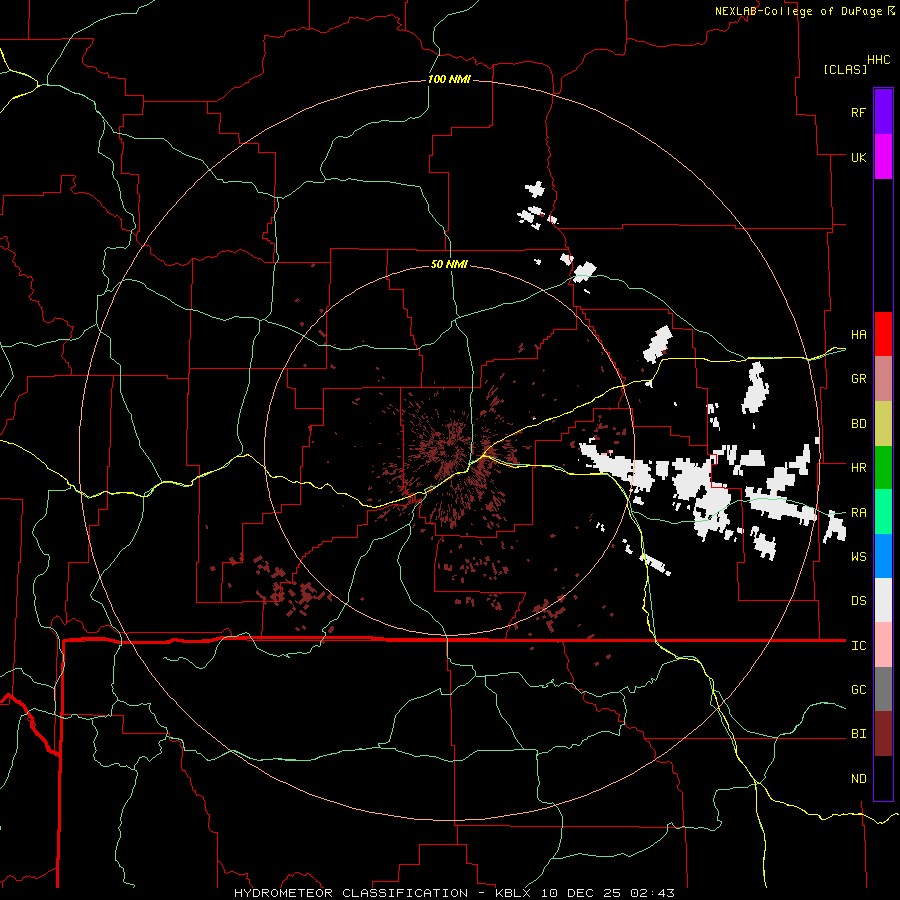Click the DS white legend swatch
Viewport: 900px width, 900px height.
pyautogui.click(x=883, y=600)
